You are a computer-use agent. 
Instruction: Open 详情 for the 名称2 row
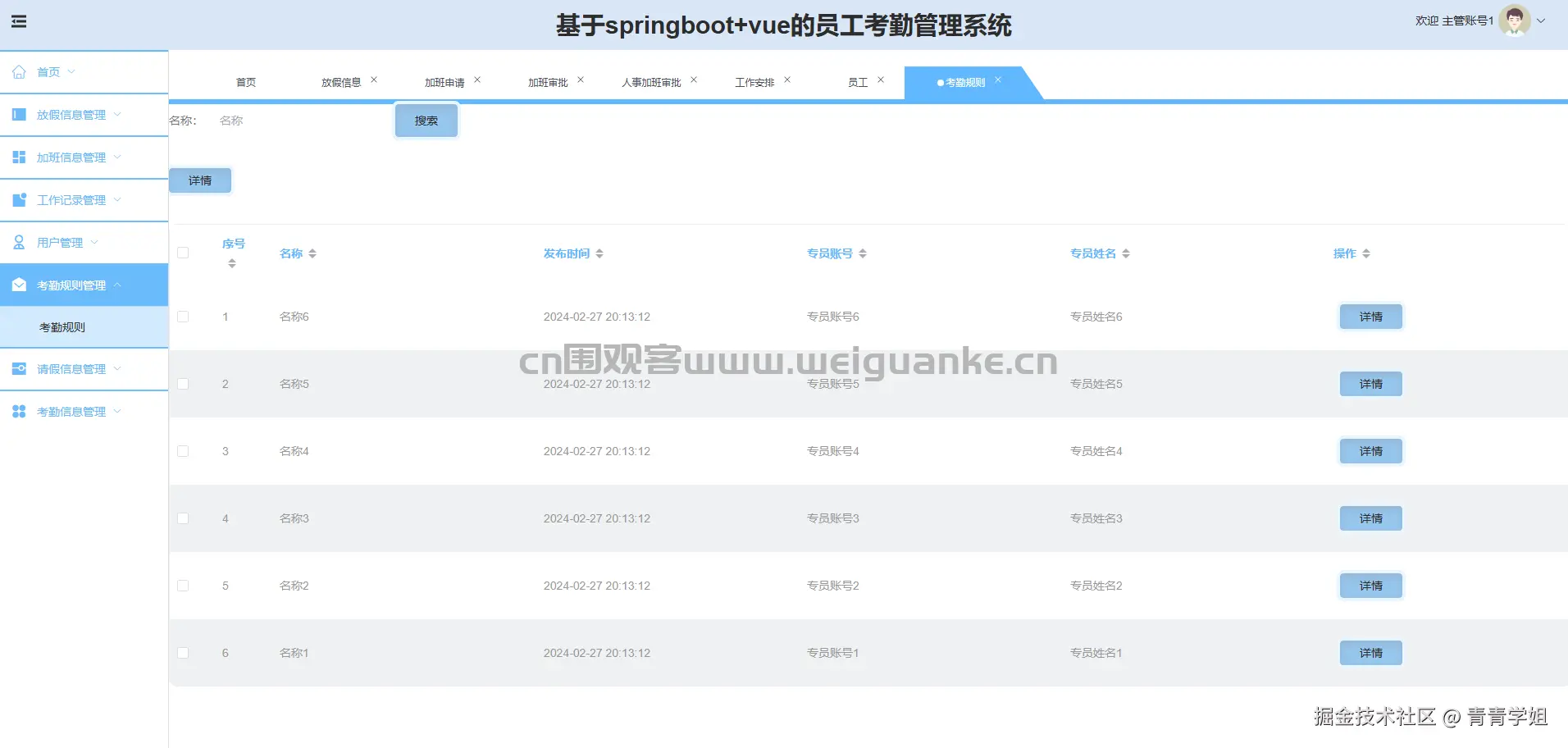click(1371, 586)
